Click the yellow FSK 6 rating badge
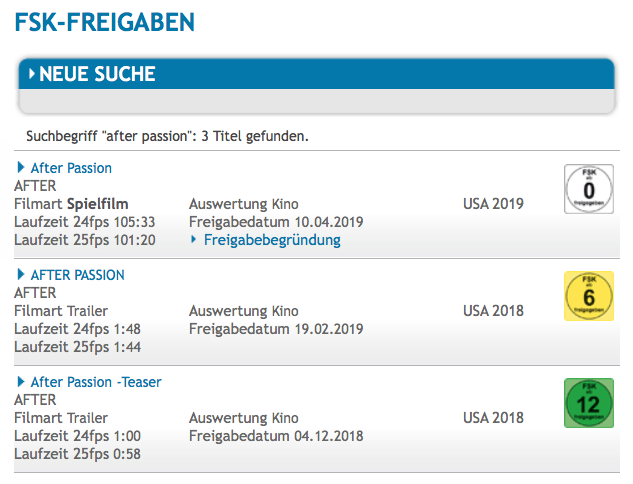Screen dimensions: 633x484 coord(589,296)
